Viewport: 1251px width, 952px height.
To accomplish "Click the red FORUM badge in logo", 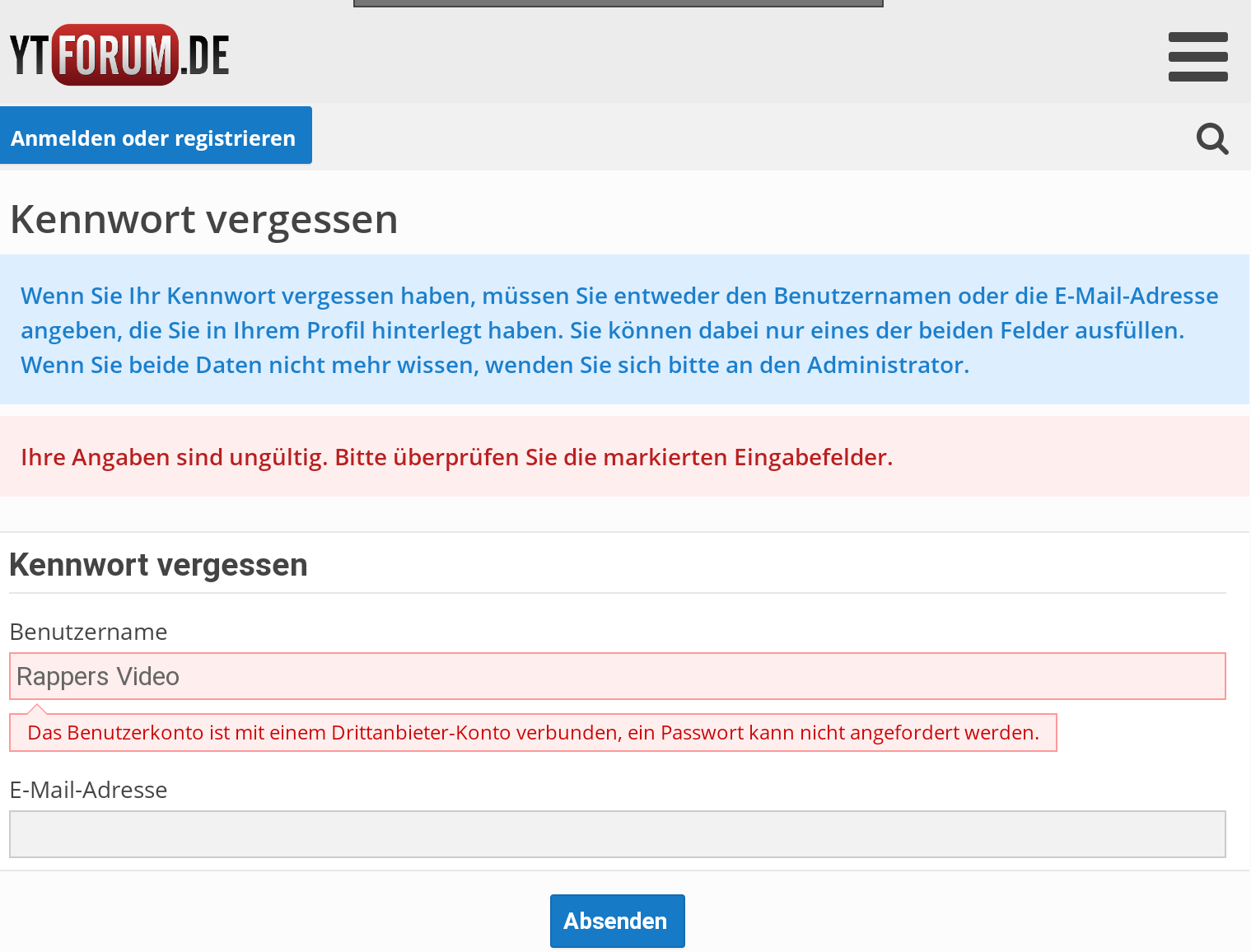I will click(115, 55).
